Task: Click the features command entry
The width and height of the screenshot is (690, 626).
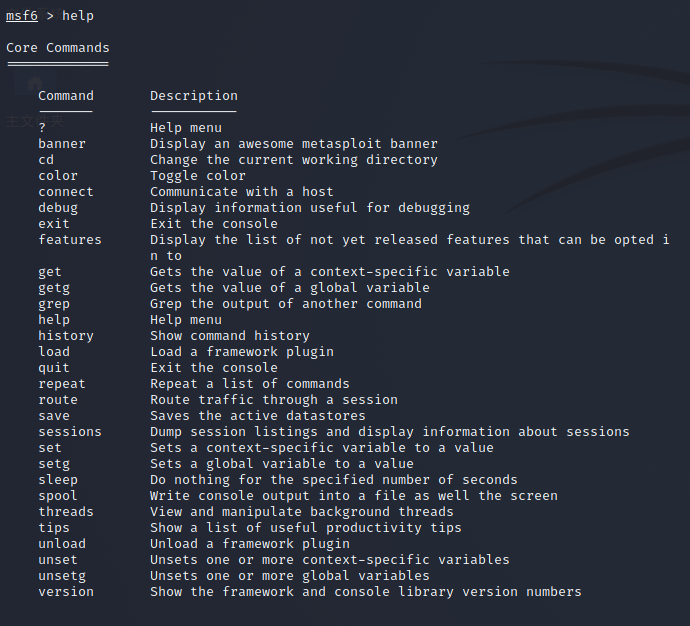Action: pos(70,240)
